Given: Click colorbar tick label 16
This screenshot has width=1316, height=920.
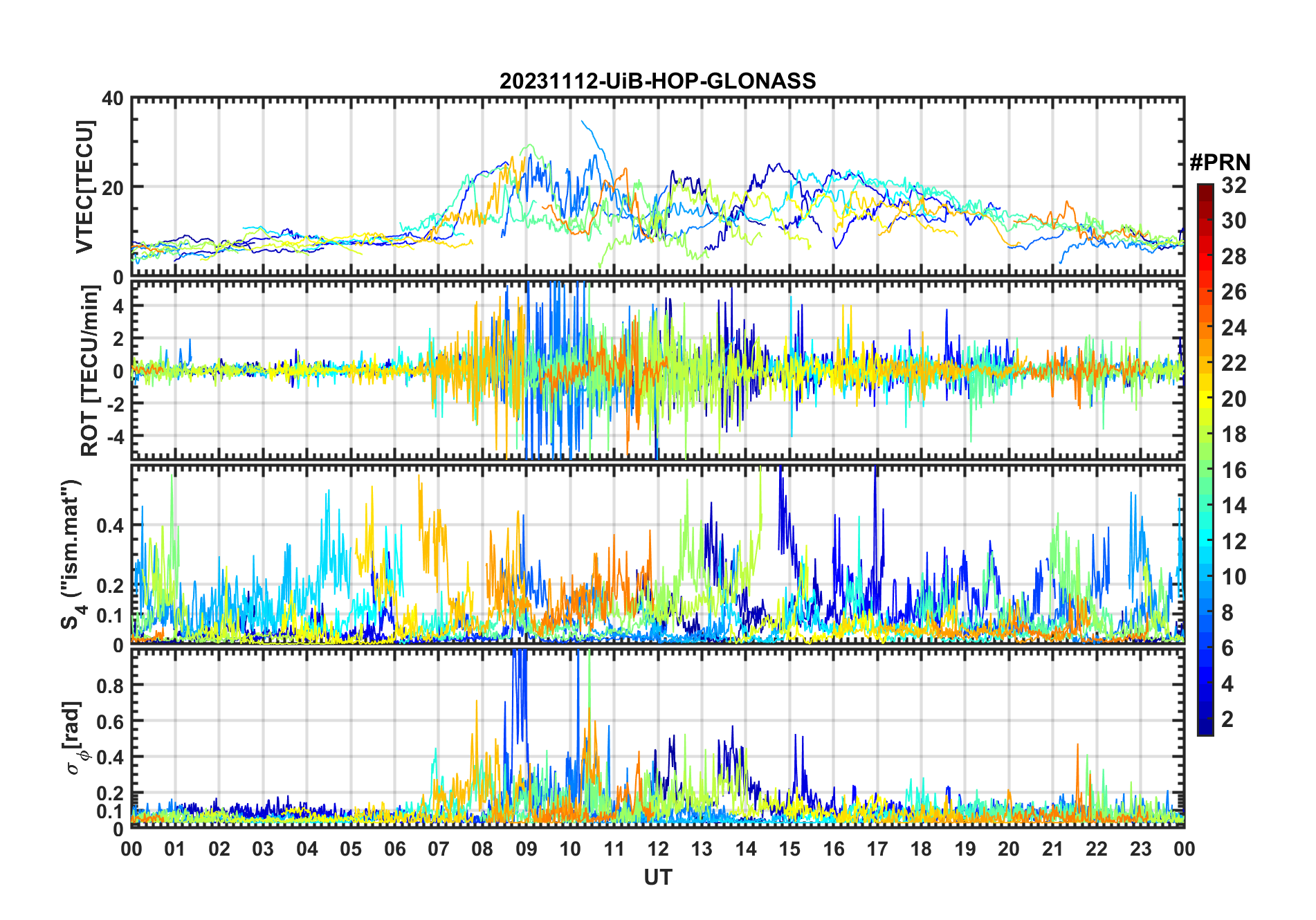Looking at the screenshot, I should (x=1234, y=470).
